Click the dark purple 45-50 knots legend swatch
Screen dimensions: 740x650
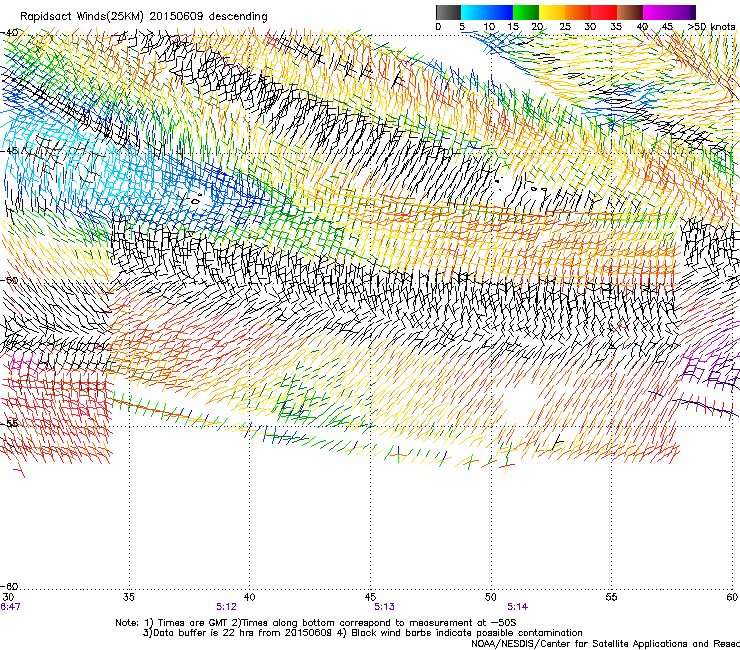click(x=682, y=12)
